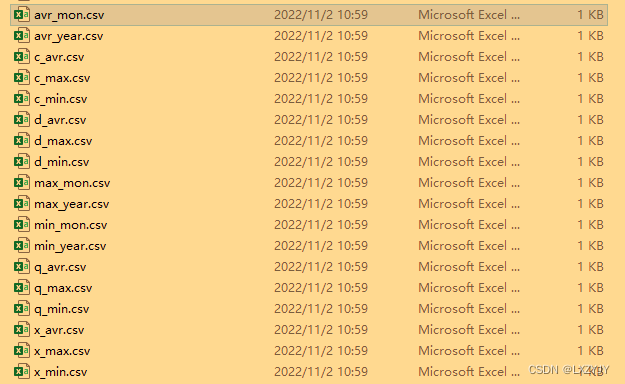Click the modified date of max_year.csv

(x=321, y=204)
